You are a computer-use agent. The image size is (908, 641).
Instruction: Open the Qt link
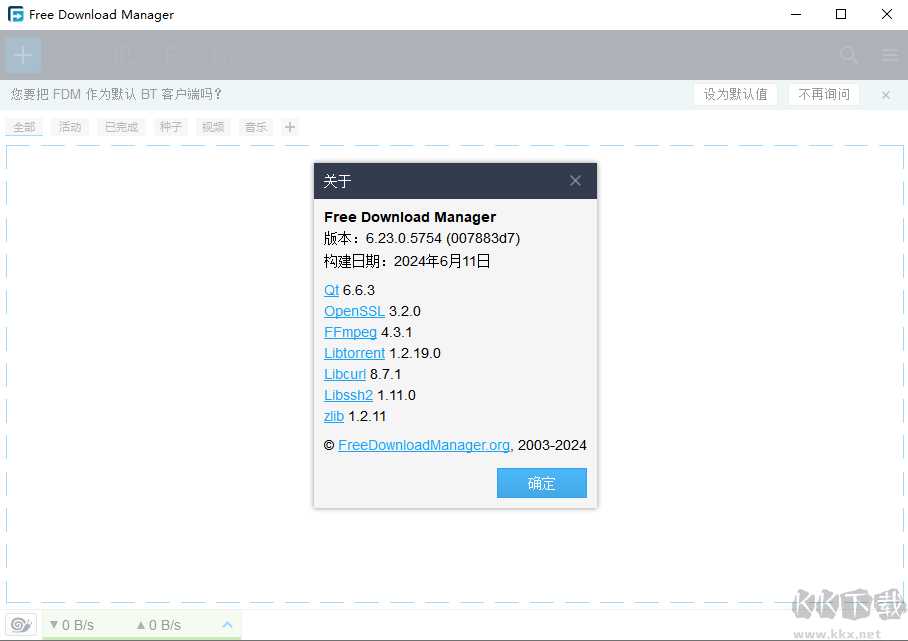point(331,290)
